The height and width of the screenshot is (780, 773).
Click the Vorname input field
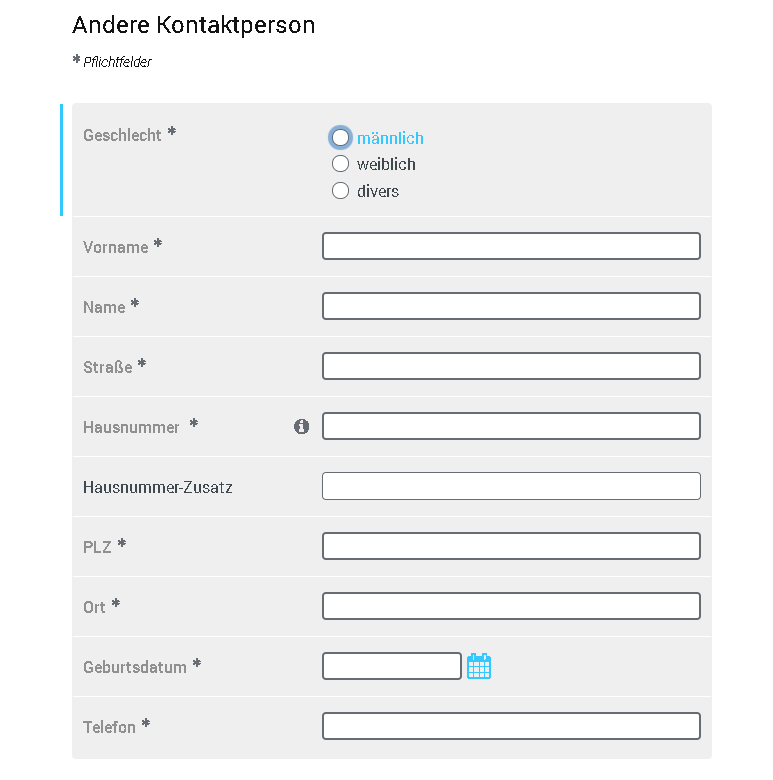point(511,246)
